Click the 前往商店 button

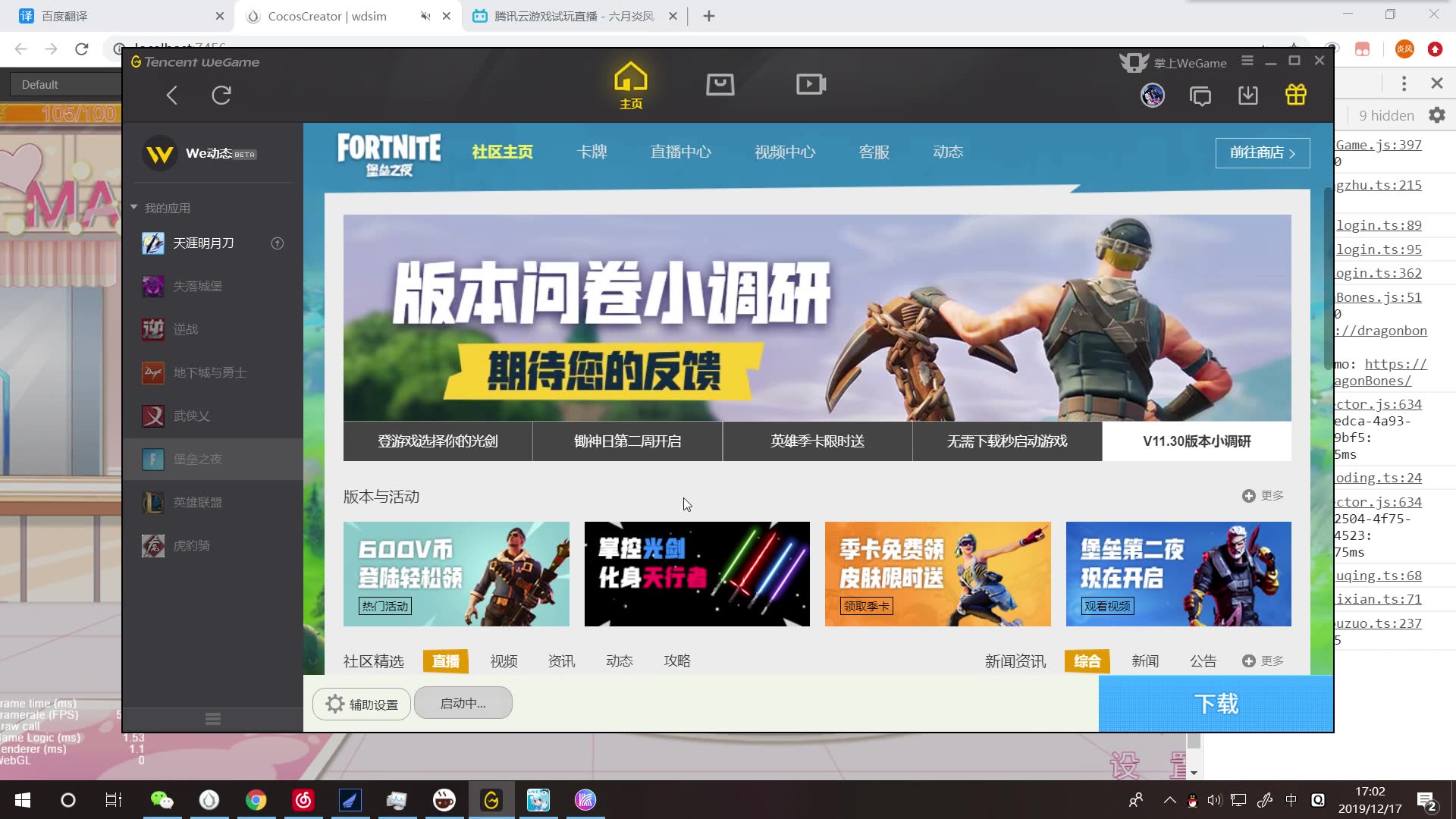pos(1263,153)
